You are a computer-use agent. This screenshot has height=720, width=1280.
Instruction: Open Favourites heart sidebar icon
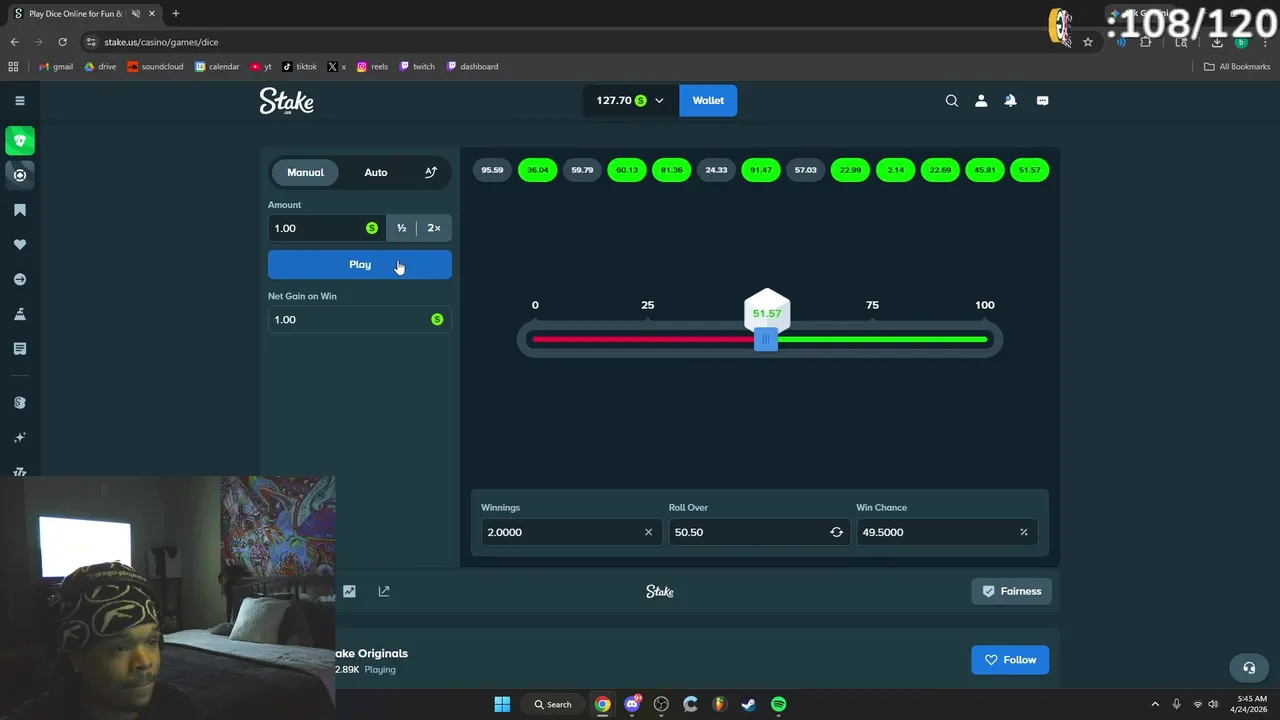pos(19,245)
